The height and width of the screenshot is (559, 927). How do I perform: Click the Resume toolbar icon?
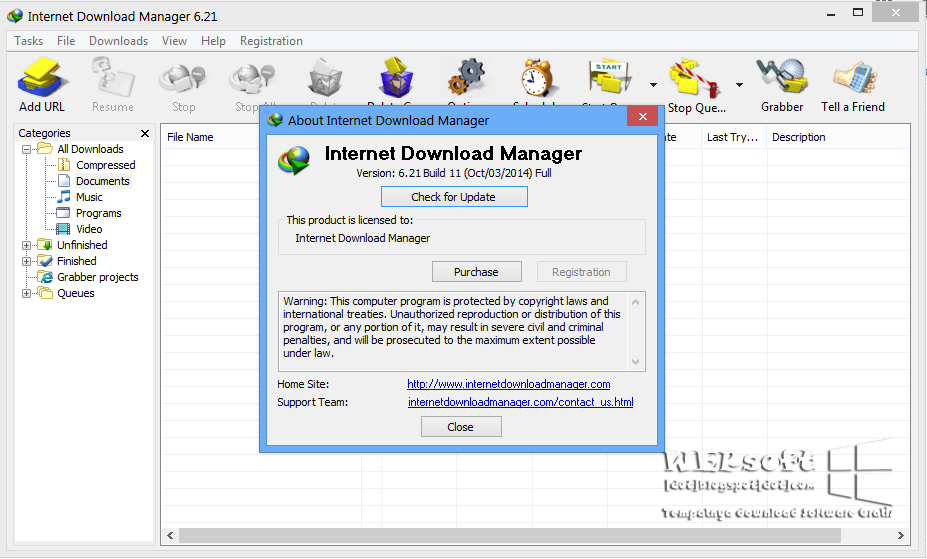click(x=112, y=78)
